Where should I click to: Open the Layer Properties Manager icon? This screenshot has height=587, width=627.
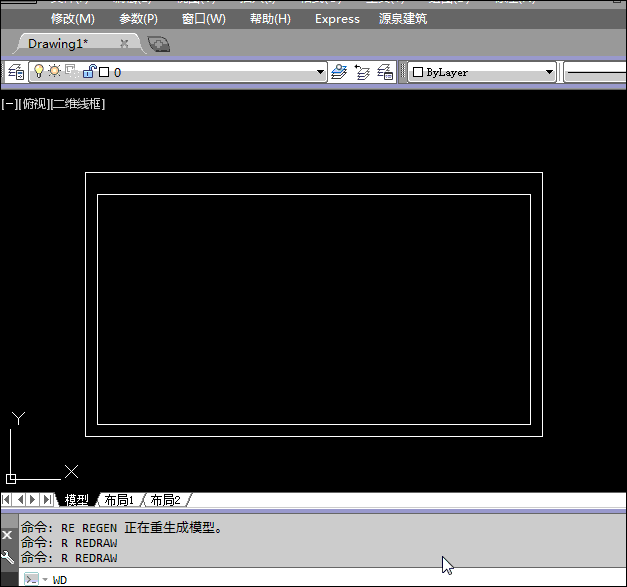point(16,72)
